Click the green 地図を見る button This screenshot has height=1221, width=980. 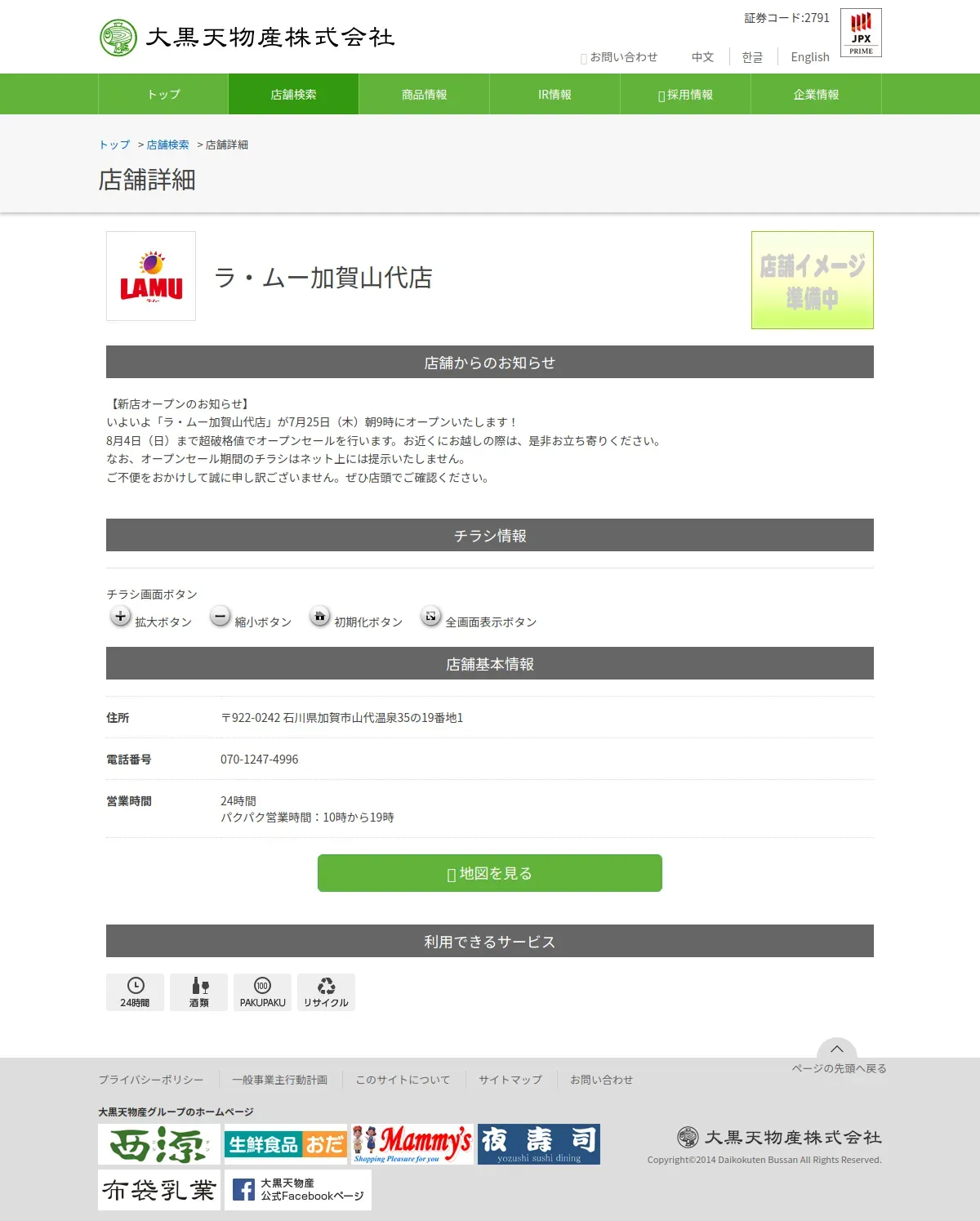490,873
